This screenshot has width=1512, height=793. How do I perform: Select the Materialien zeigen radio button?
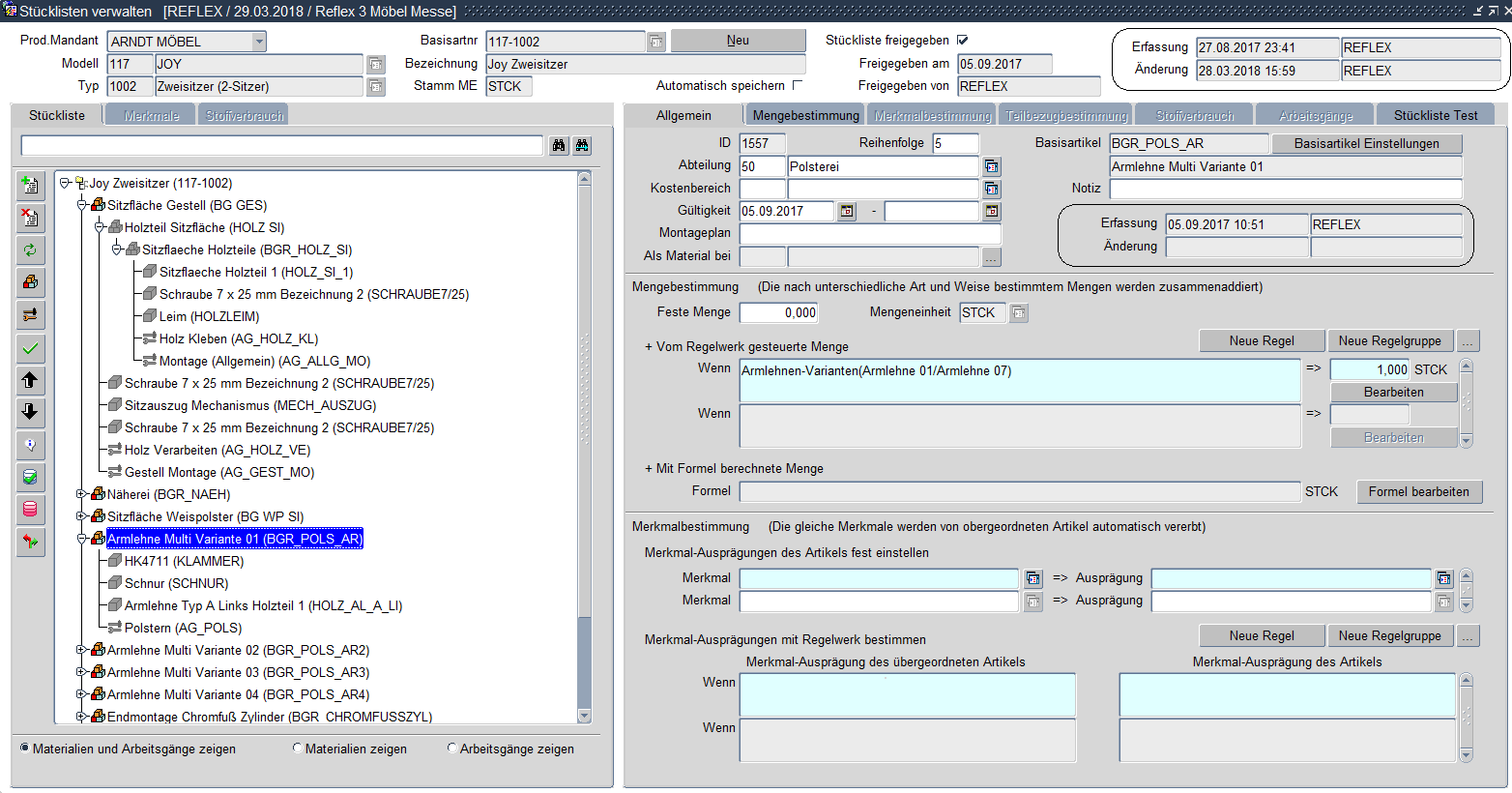(x=298, y=749)
